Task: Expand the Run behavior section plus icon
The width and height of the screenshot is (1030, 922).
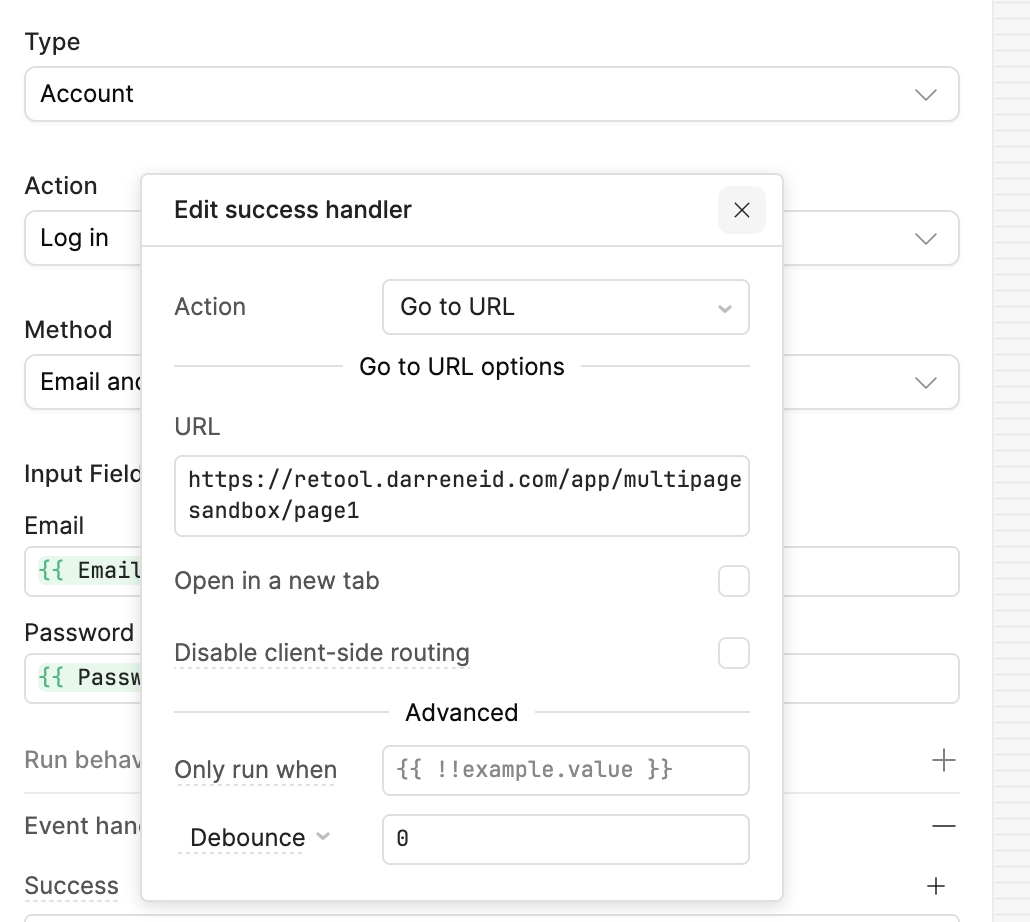Action: pyautogui.click(x=943, y=761)
